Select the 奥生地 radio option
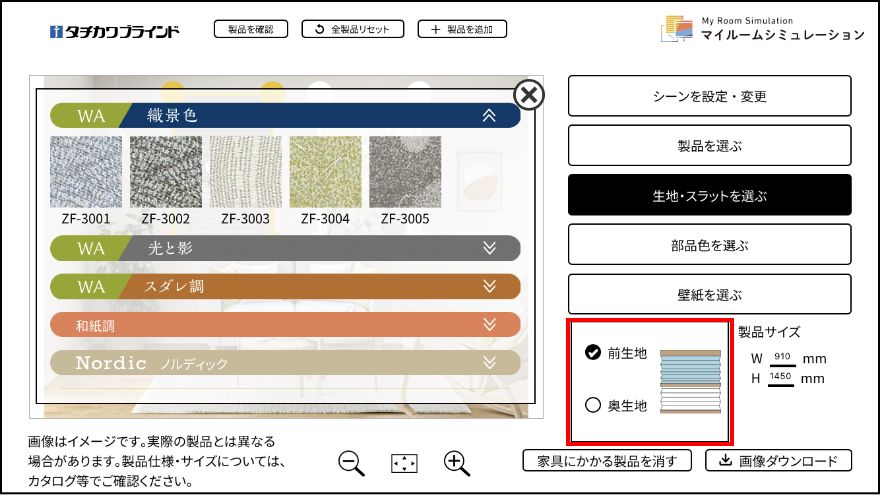The width and height of the screenshot is (880, 495). [593, 405]
